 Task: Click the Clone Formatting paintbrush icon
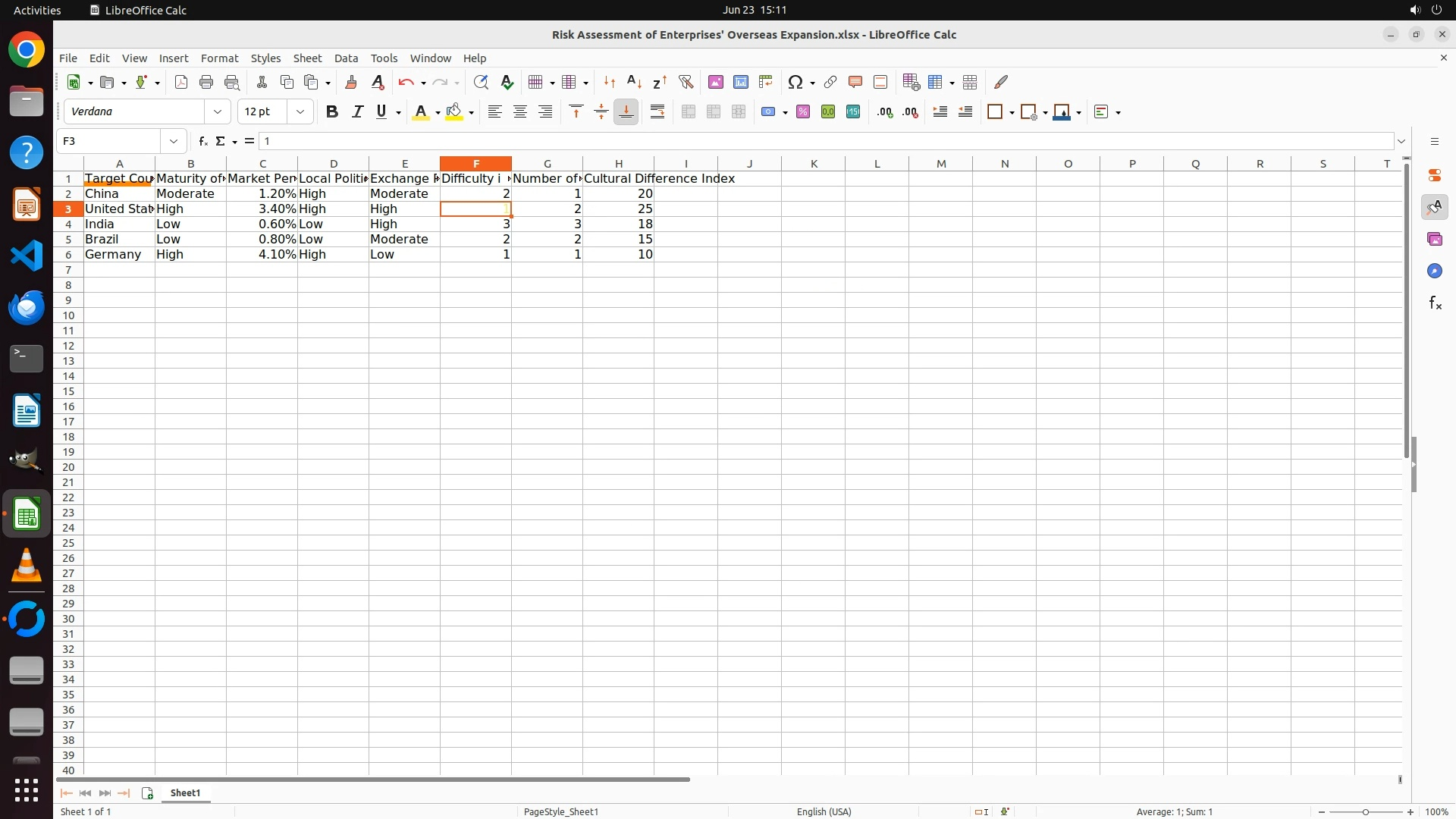point(351,82)
